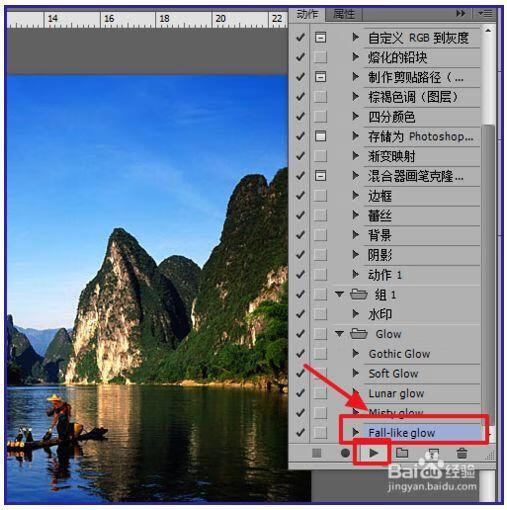The height and width of the screenshot is (510, 507).
Task: Select the 动作 tab
Action: tap(307, 14)
